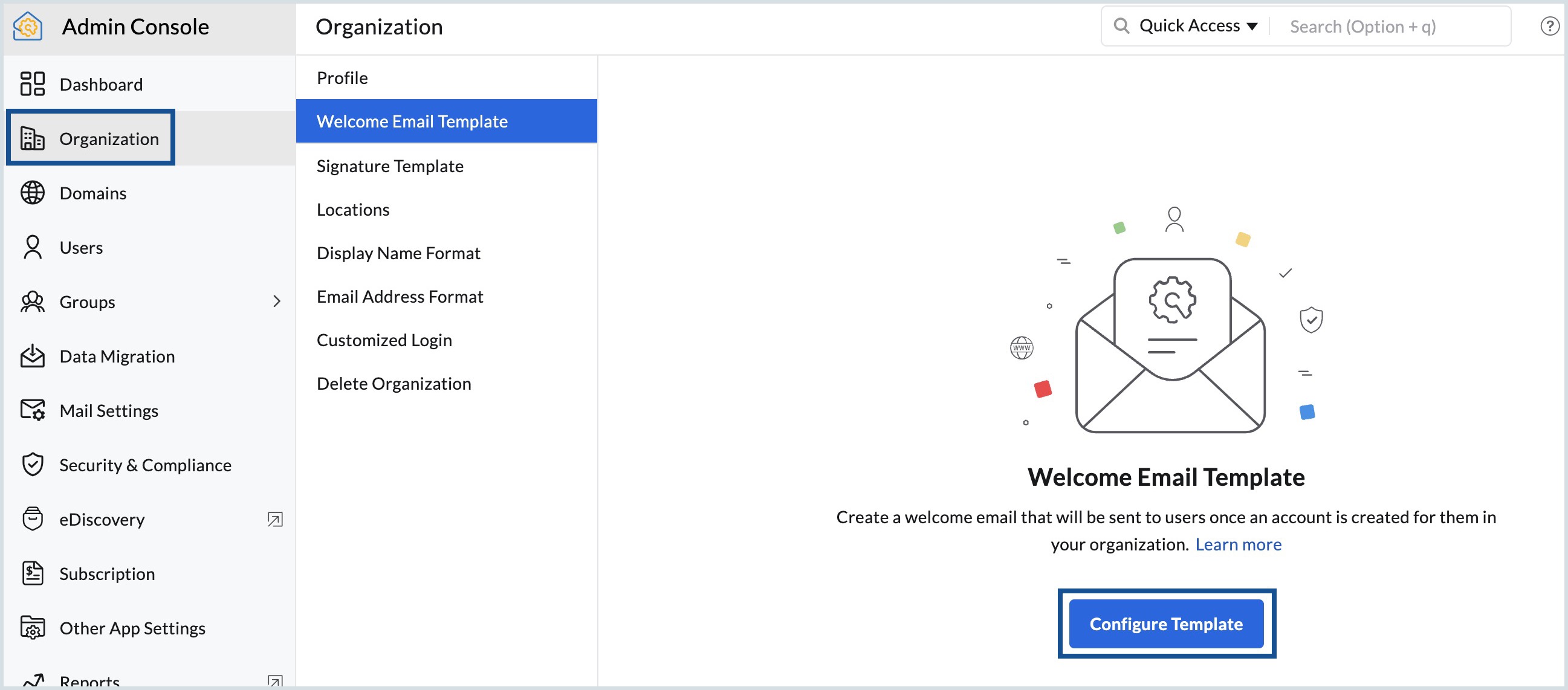Expand the Groups menu item
The image size is (1568, 690).
pos(277,301)
